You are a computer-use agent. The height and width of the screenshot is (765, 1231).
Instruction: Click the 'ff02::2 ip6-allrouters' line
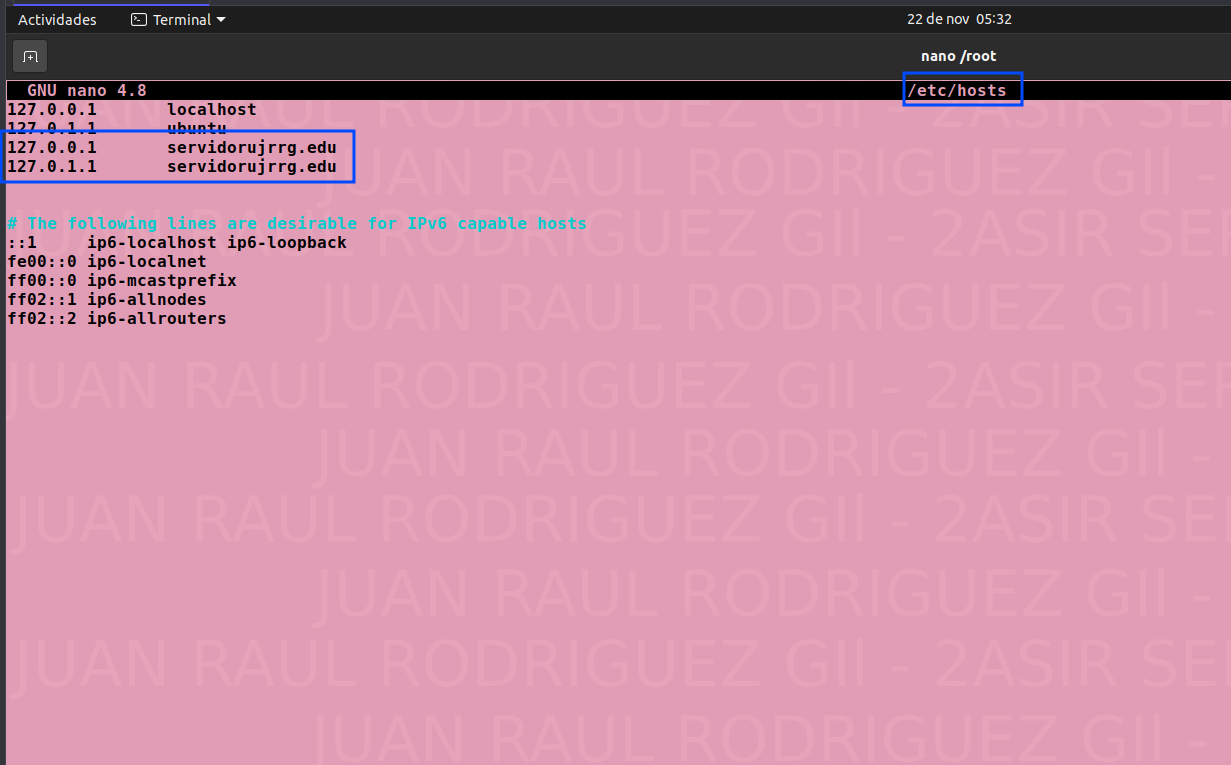(x=117, y=318)
